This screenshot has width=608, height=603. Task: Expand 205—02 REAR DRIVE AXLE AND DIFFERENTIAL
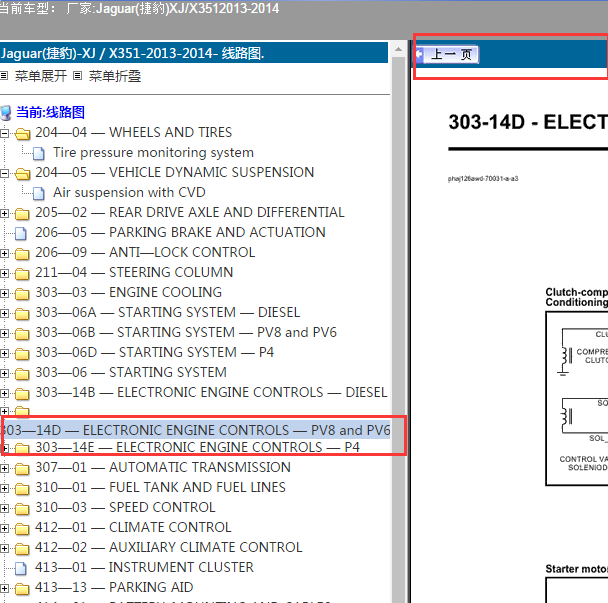point(4,214)
